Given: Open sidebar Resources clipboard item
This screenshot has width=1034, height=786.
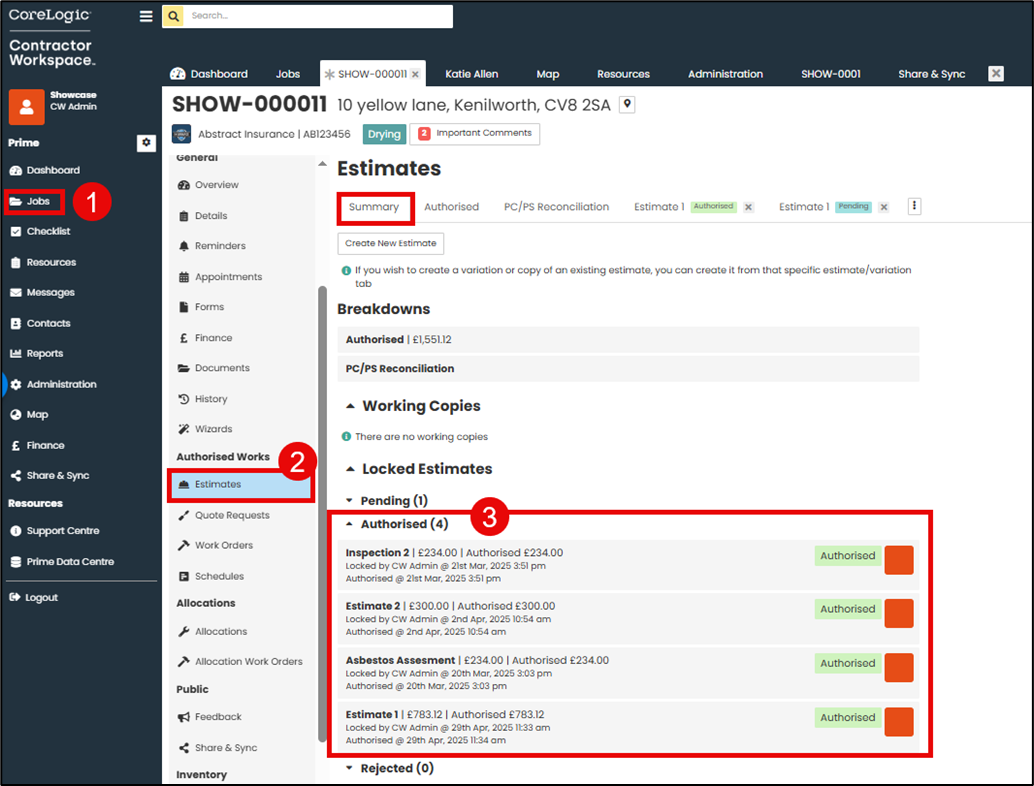Looking at the screenshot, I should coord(44,262).
